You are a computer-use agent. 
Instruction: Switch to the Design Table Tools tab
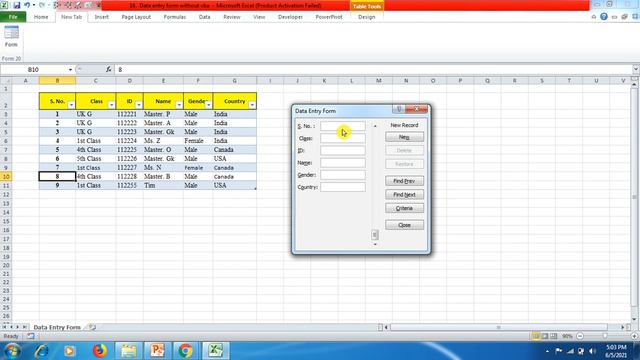367,17
